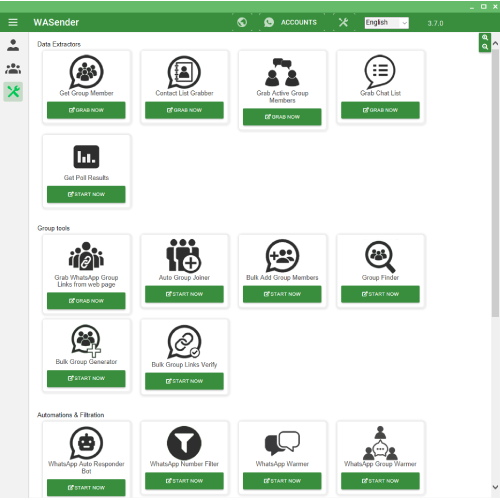Click the Auto Group Joiner icon
The height and width of the screenshot is (500, 500).
pyautogui.click(x=183, y=255)
